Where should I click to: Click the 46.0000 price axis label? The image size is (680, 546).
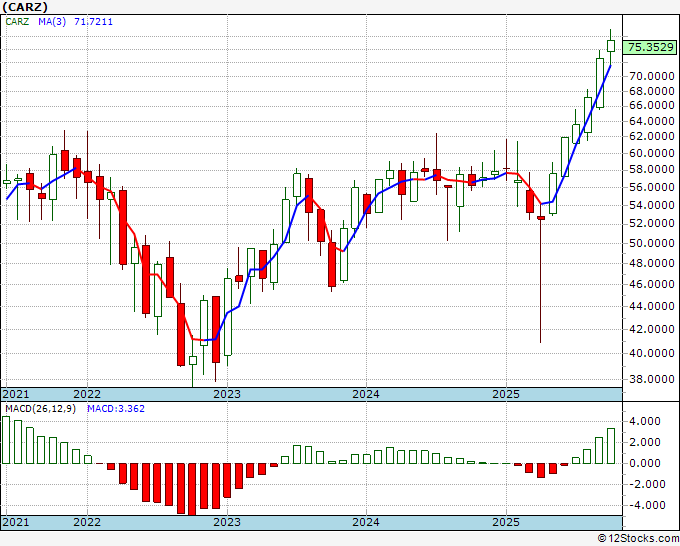point(651,284)
